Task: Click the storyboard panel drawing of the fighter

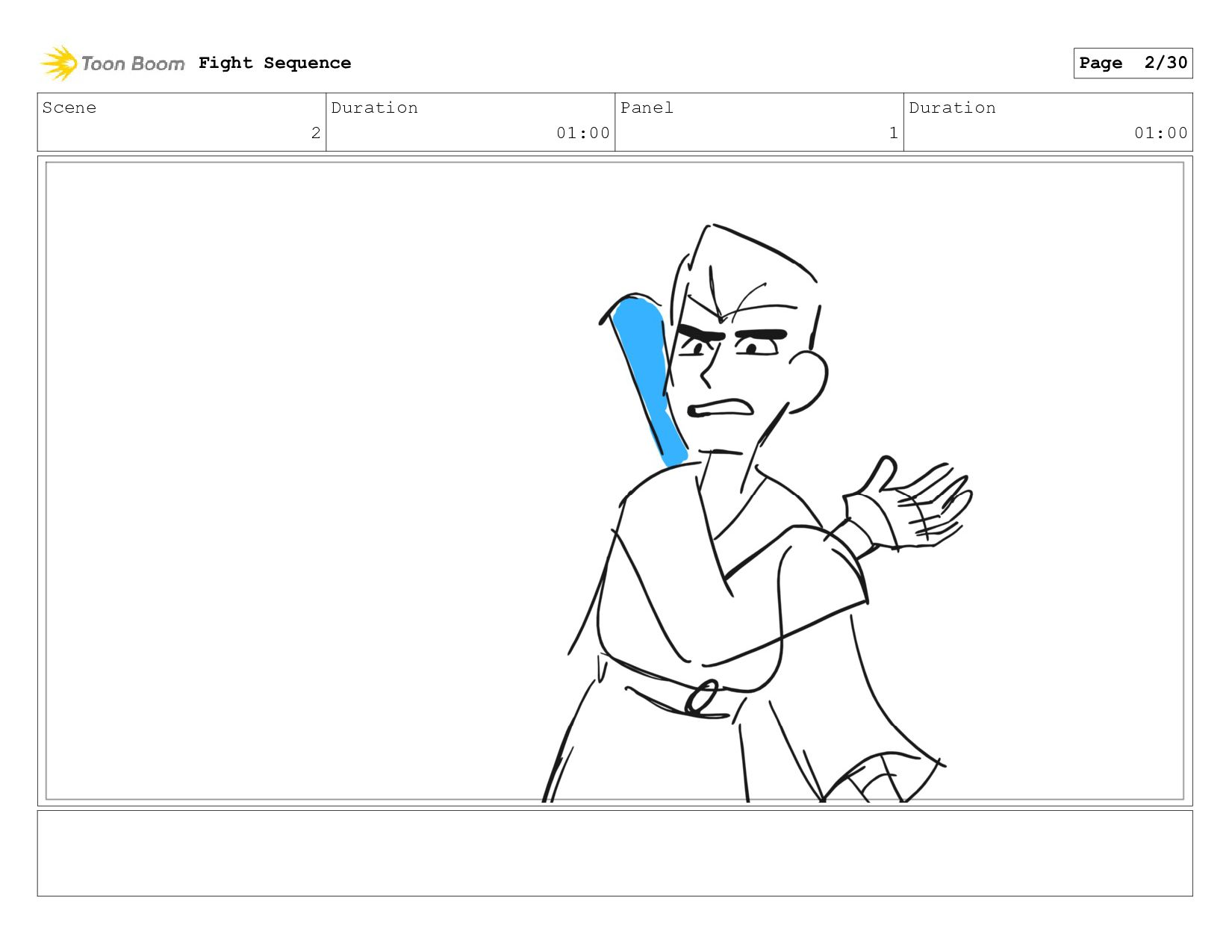Action: coord(615,481)
